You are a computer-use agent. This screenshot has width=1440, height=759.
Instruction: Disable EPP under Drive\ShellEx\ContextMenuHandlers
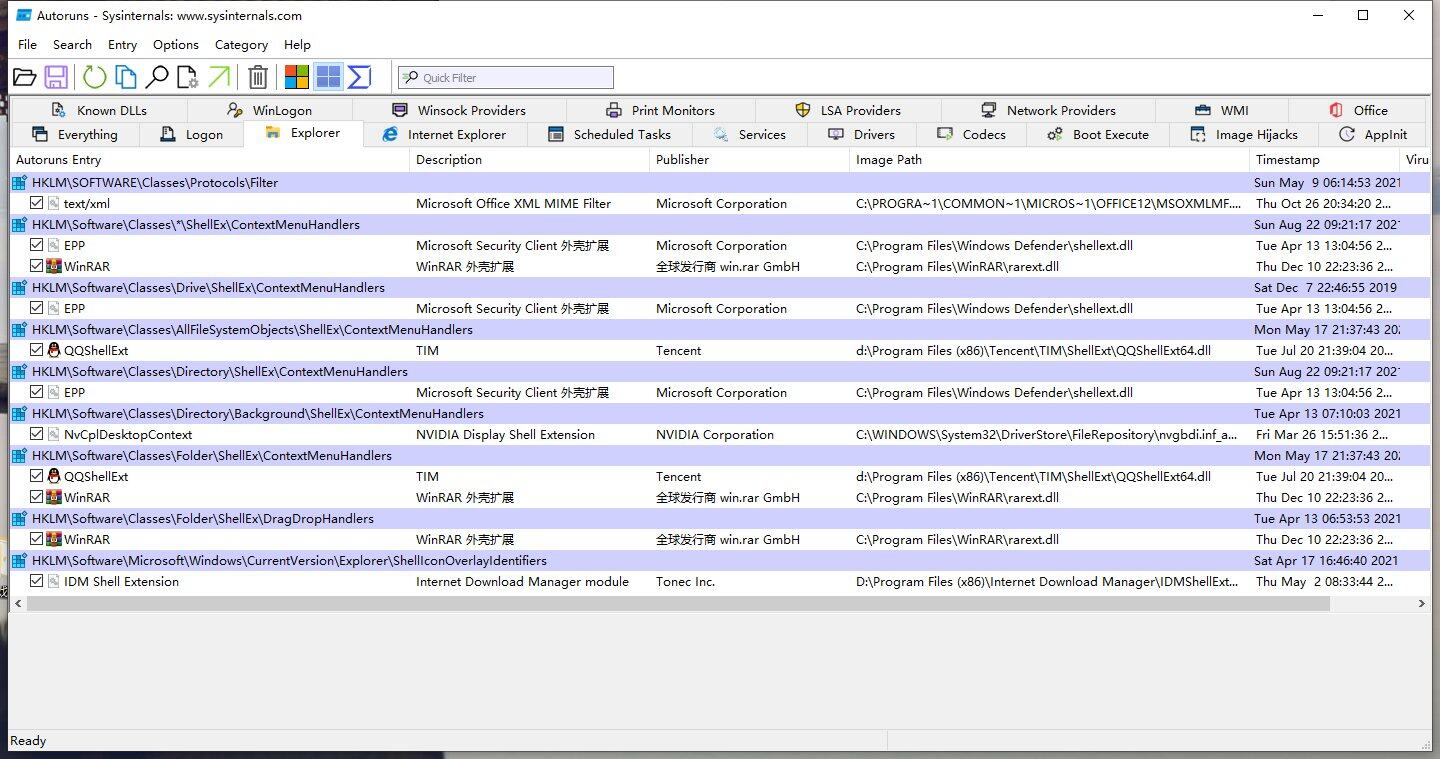click(x=37, y=308)
